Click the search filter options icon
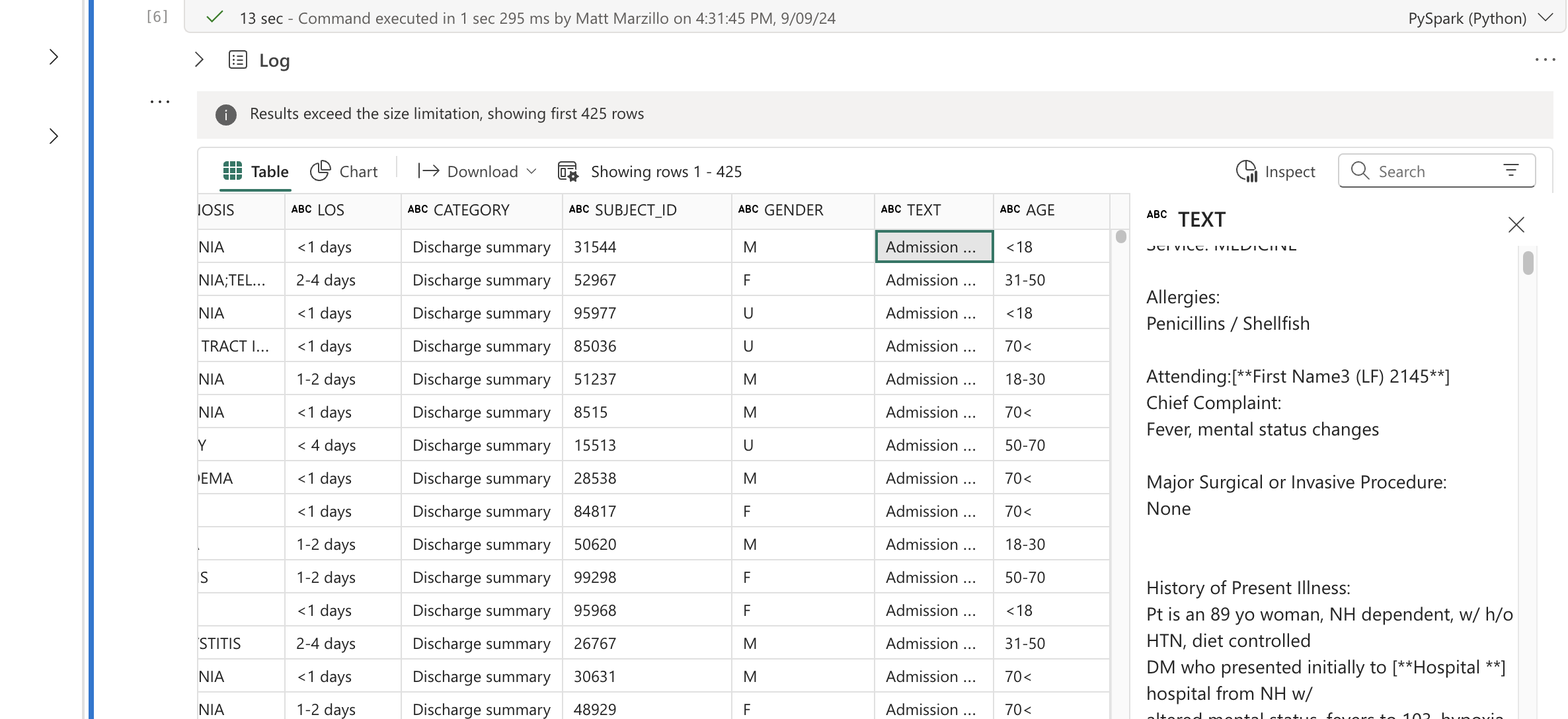Screen dimensions: 1568x719 point(1511,170)
